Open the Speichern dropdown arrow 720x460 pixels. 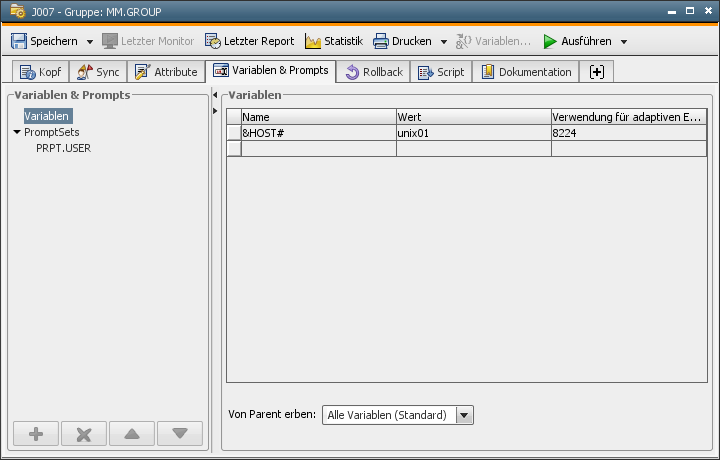(89, 42)
